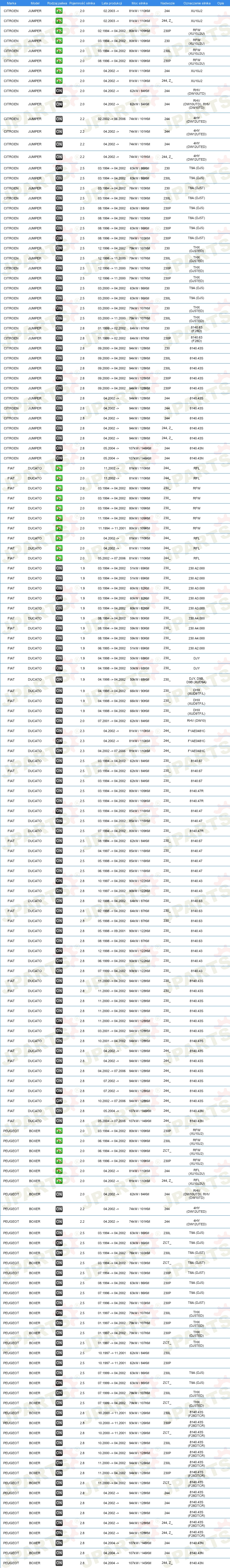Screen dimensions: 230x1568
Task: Click ON icon in Peugeot Boxer RHV 62kW row
Action: pyautogui.click(x=59, y=1194)
